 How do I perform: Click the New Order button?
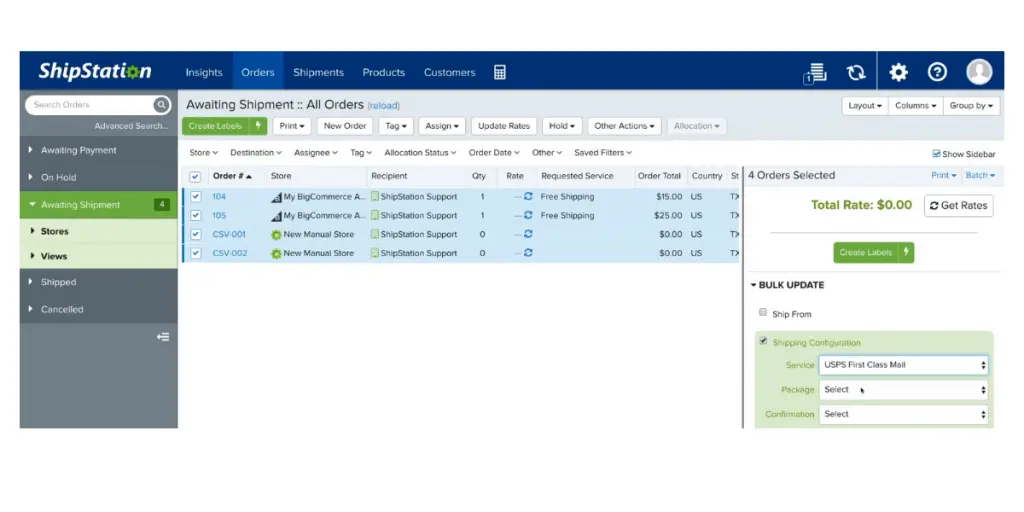(345, 126)
